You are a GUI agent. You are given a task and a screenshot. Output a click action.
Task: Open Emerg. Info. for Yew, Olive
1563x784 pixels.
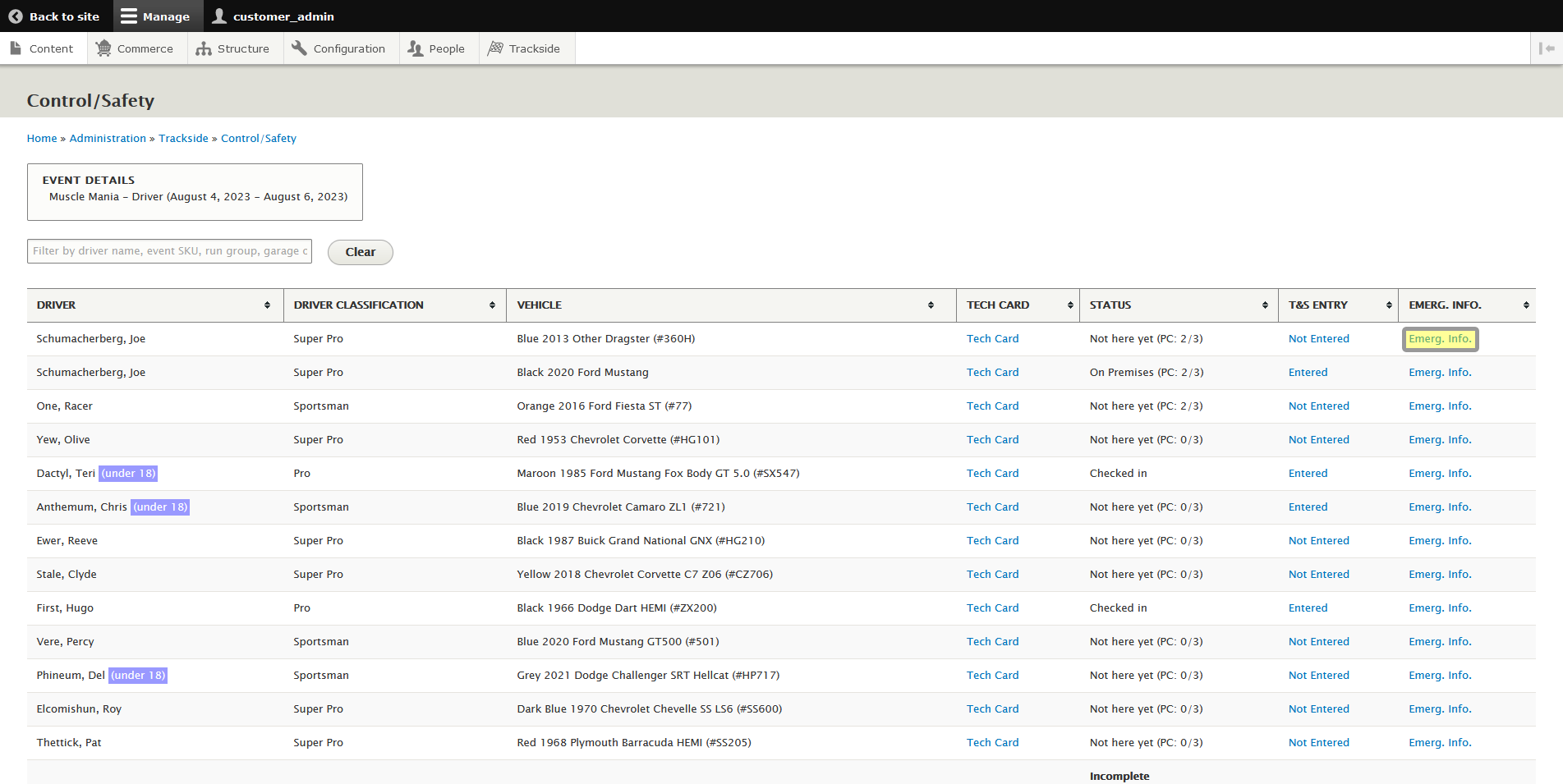point(1440,440)
